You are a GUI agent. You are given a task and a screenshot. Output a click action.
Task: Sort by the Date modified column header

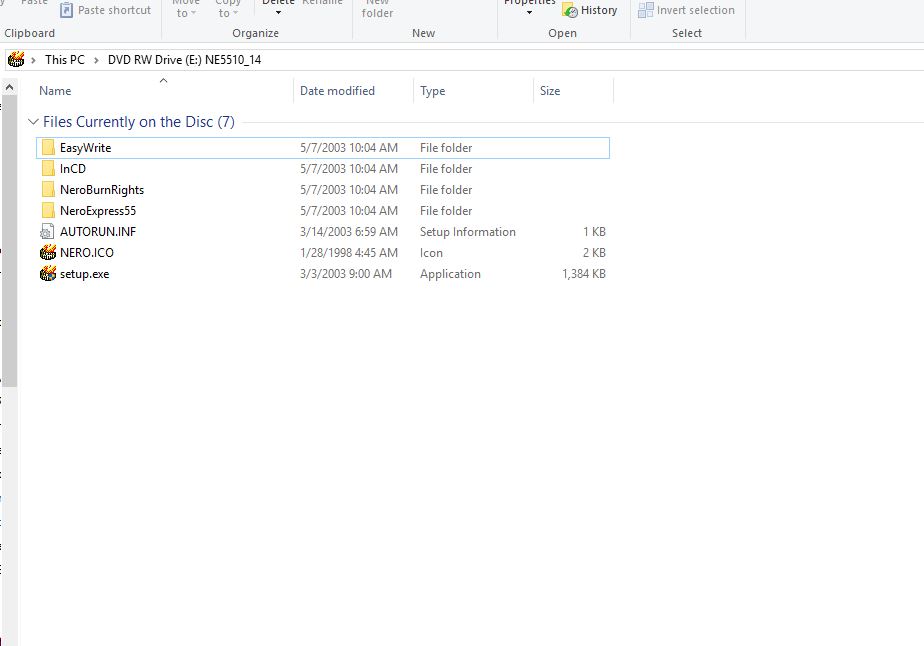point(337,91)
